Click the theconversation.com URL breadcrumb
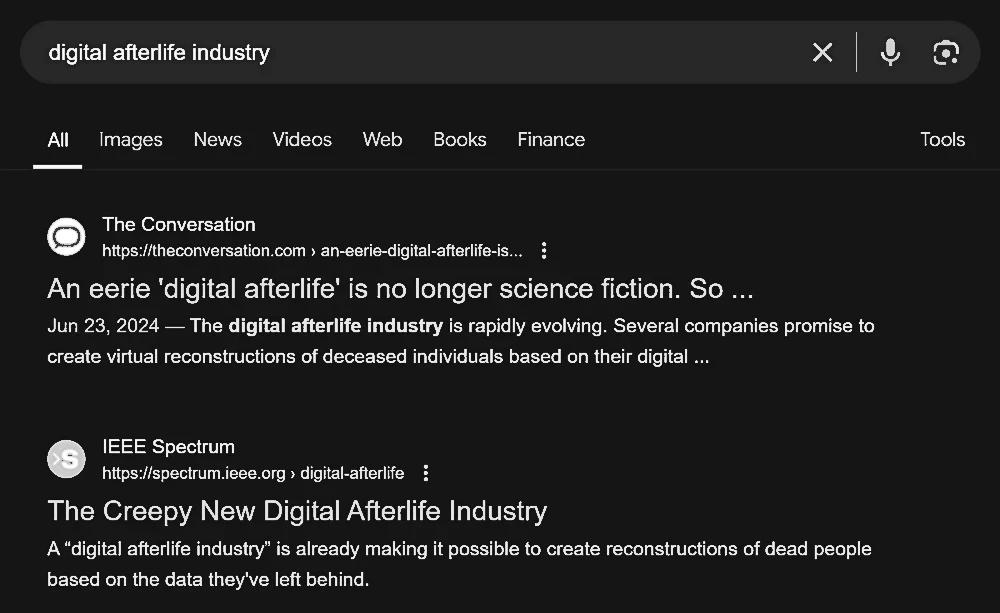 pos(312,251)
